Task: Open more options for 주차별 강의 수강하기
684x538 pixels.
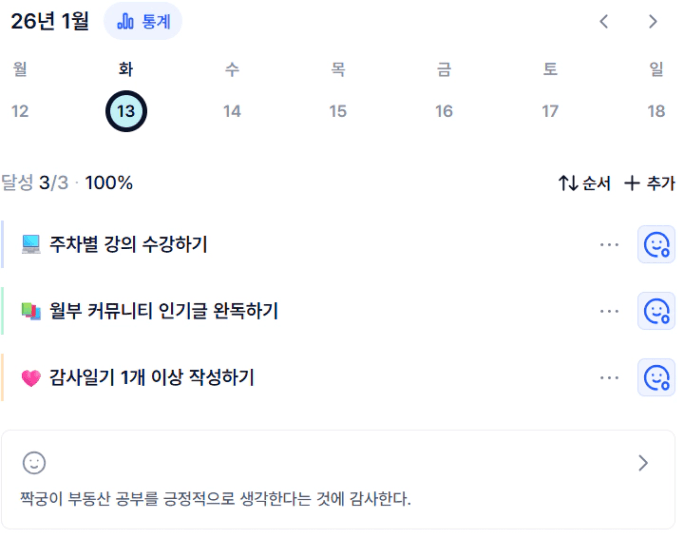Action: (610, 244)
